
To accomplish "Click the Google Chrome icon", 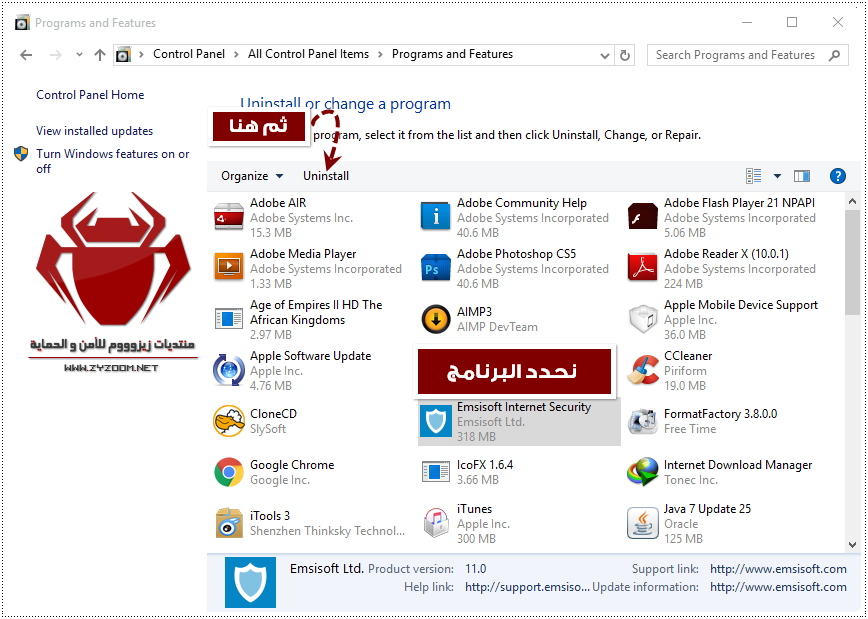I will (x=229, y=472).
